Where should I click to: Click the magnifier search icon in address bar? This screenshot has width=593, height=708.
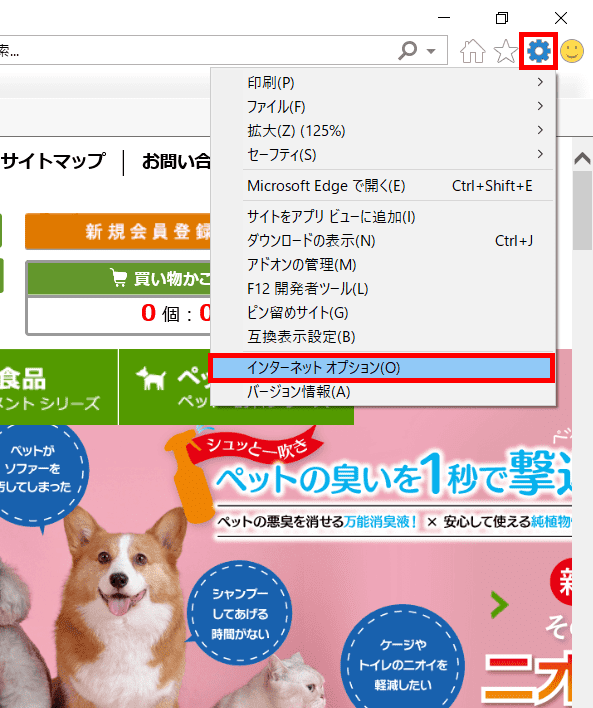(408, 51)
